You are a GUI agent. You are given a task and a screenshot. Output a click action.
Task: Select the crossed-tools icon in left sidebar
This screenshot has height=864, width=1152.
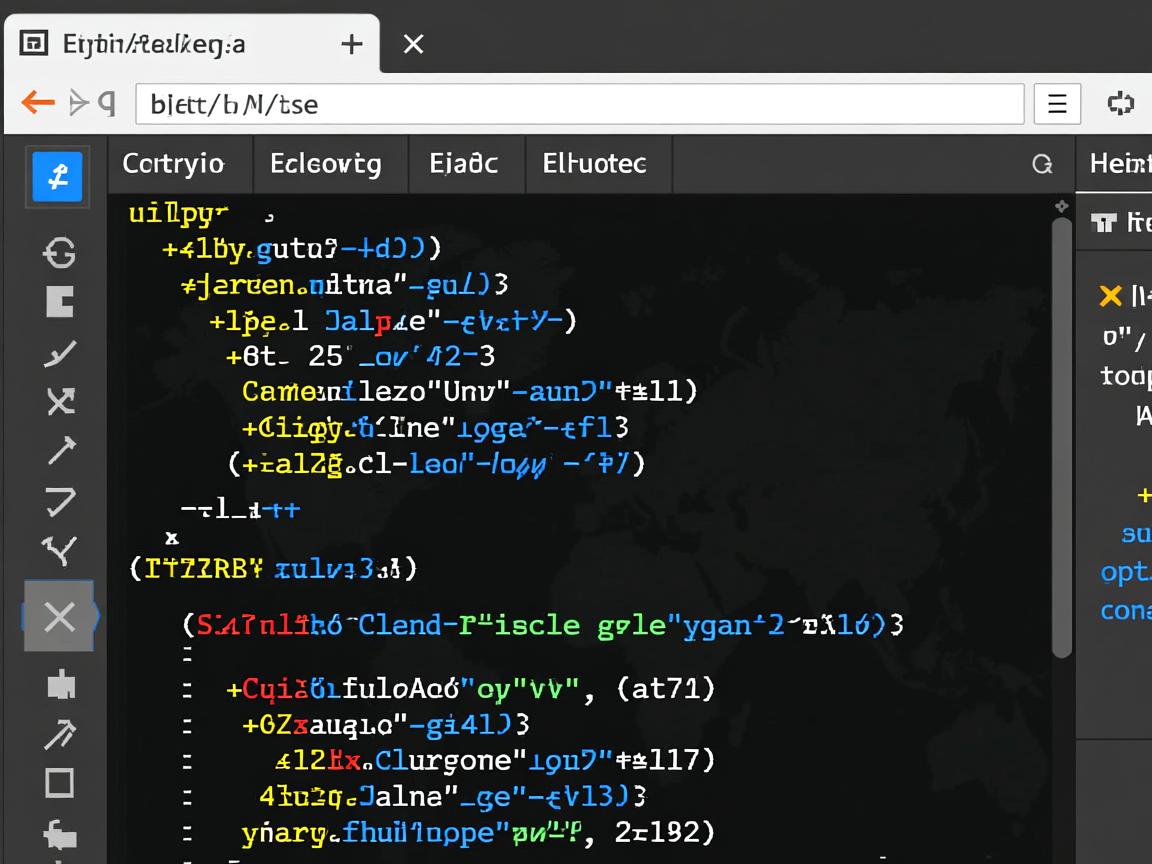60,402
